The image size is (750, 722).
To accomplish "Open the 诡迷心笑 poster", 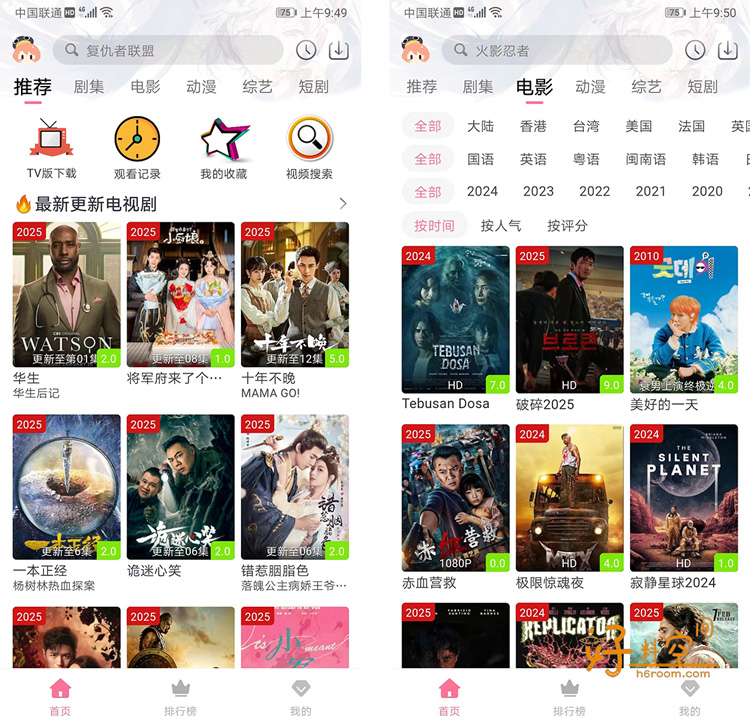I will [181, 487].
